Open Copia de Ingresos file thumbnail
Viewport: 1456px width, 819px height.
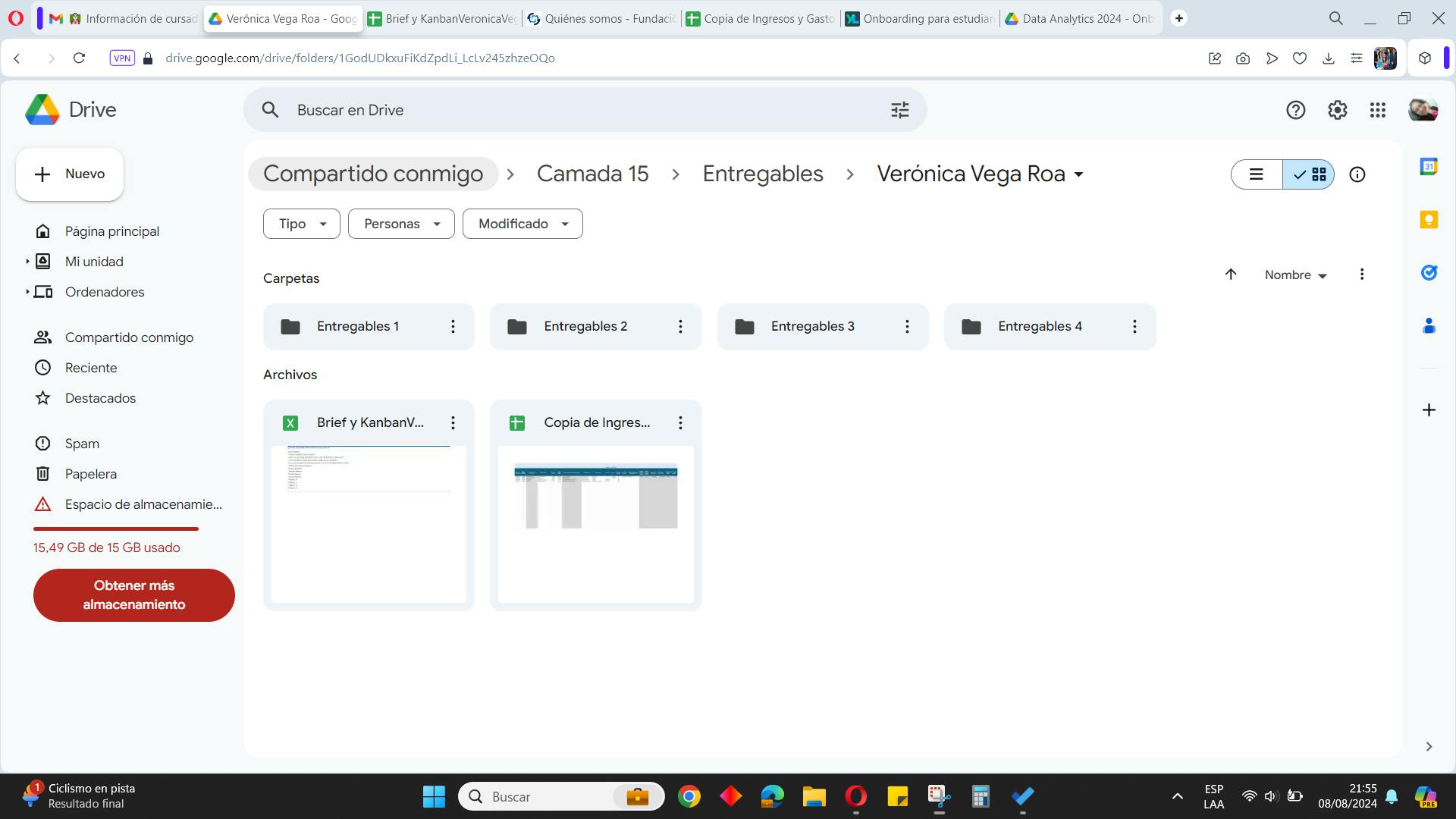point(595,523)
